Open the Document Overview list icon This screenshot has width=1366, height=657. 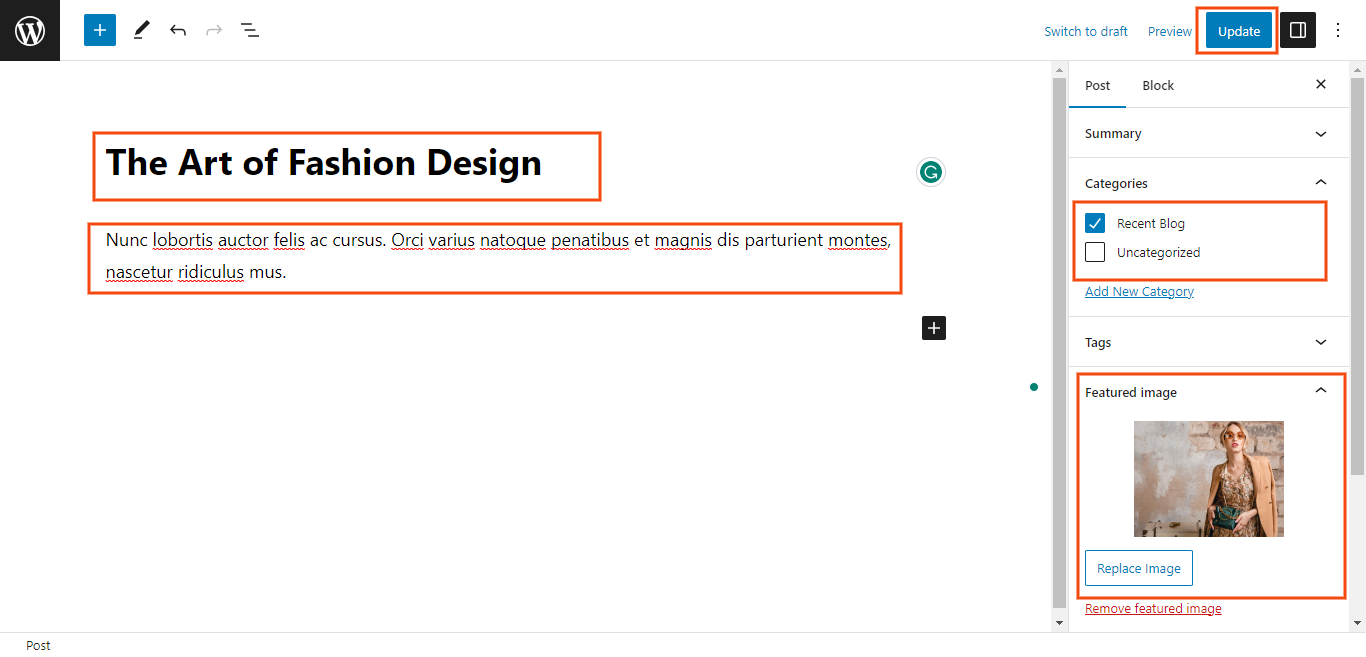tap(250, 30)
